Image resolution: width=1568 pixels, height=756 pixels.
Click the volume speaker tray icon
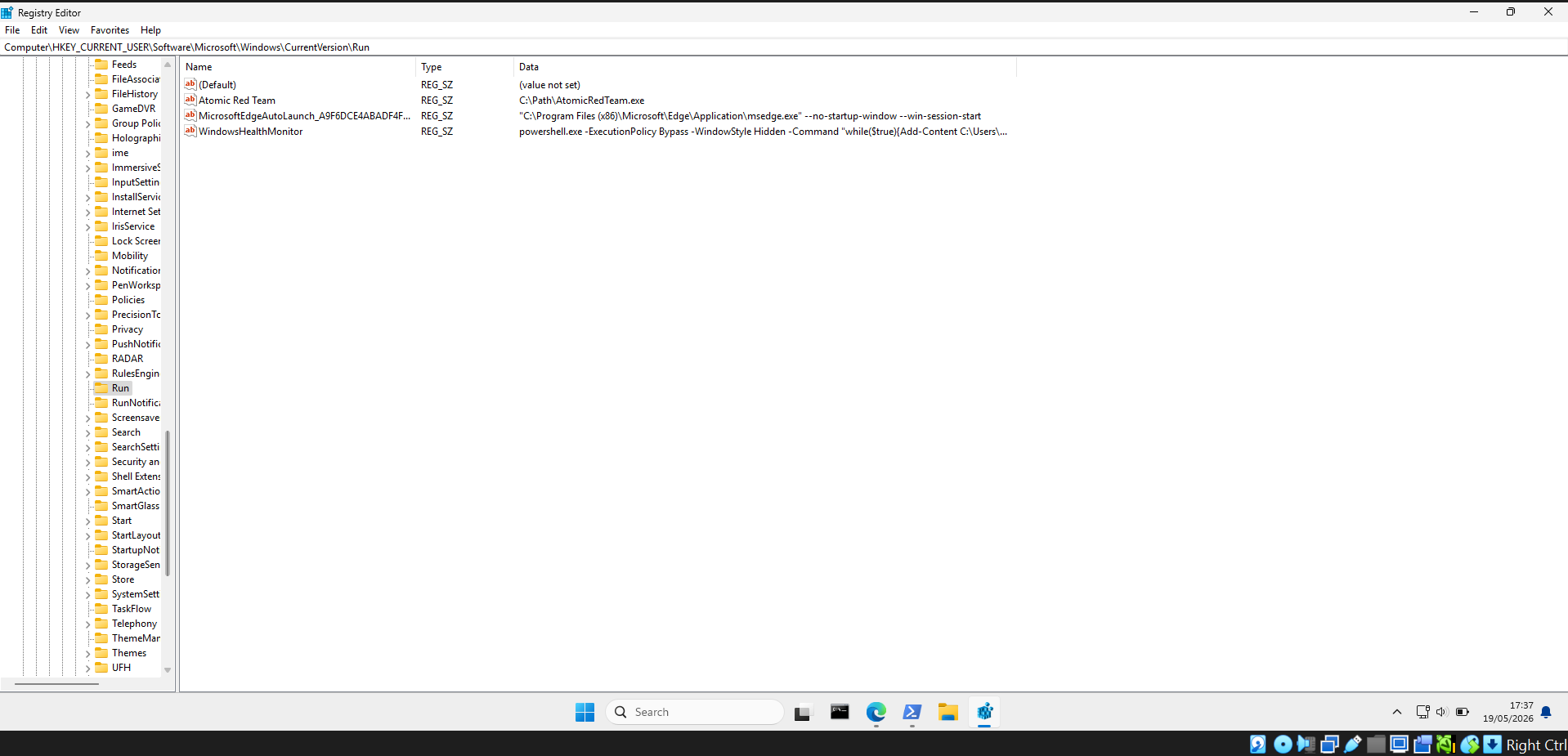[1441, 712]
